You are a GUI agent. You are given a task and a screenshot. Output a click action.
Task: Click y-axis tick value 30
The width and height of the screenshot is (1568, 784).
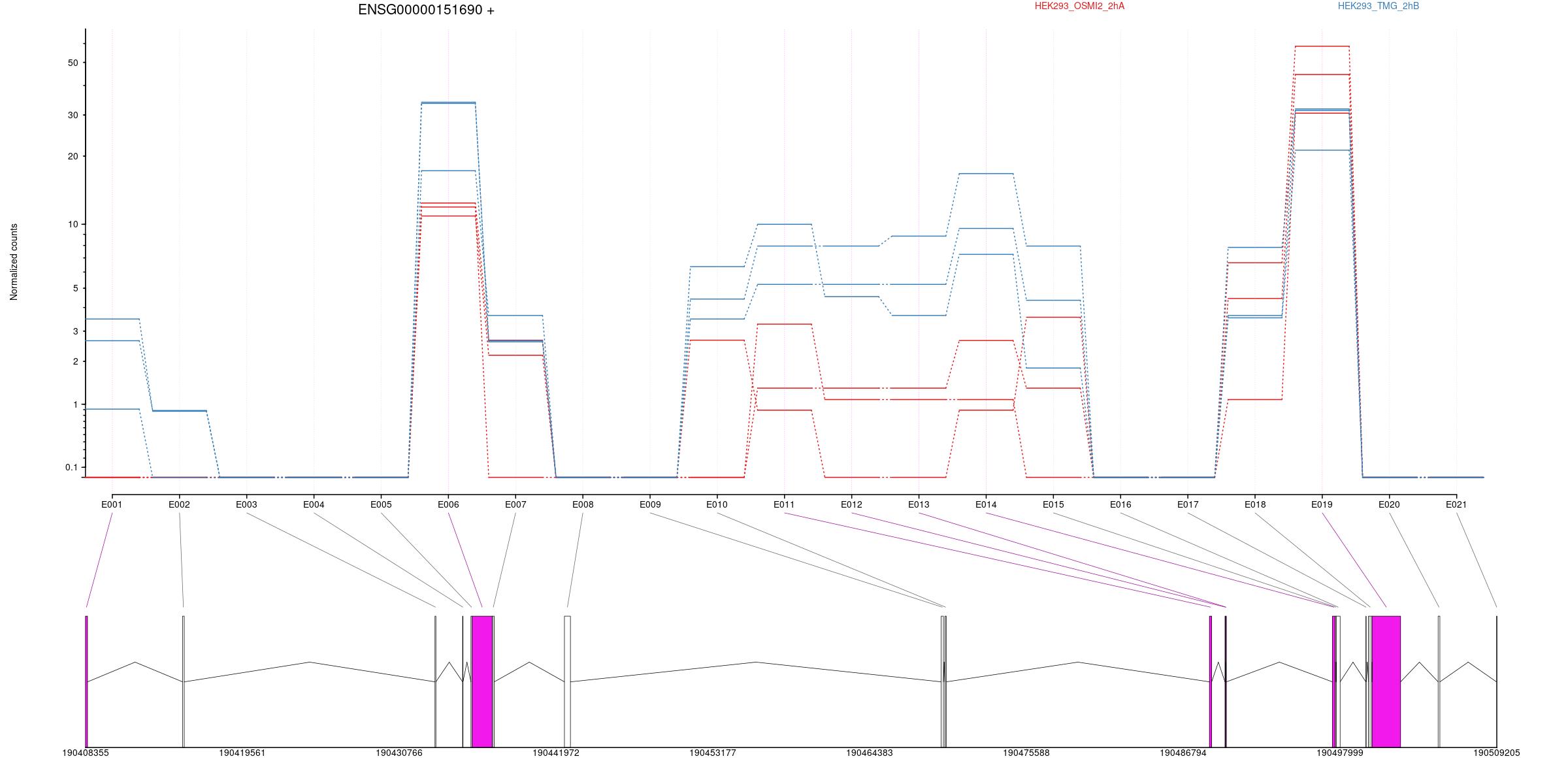(x=73, y=115)
